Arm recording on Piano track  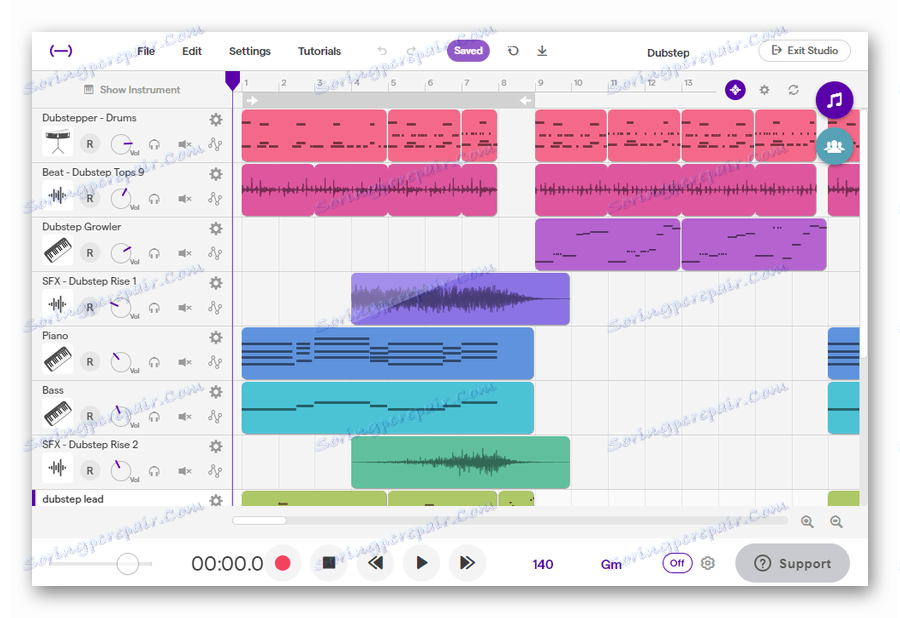coord(90,362)
